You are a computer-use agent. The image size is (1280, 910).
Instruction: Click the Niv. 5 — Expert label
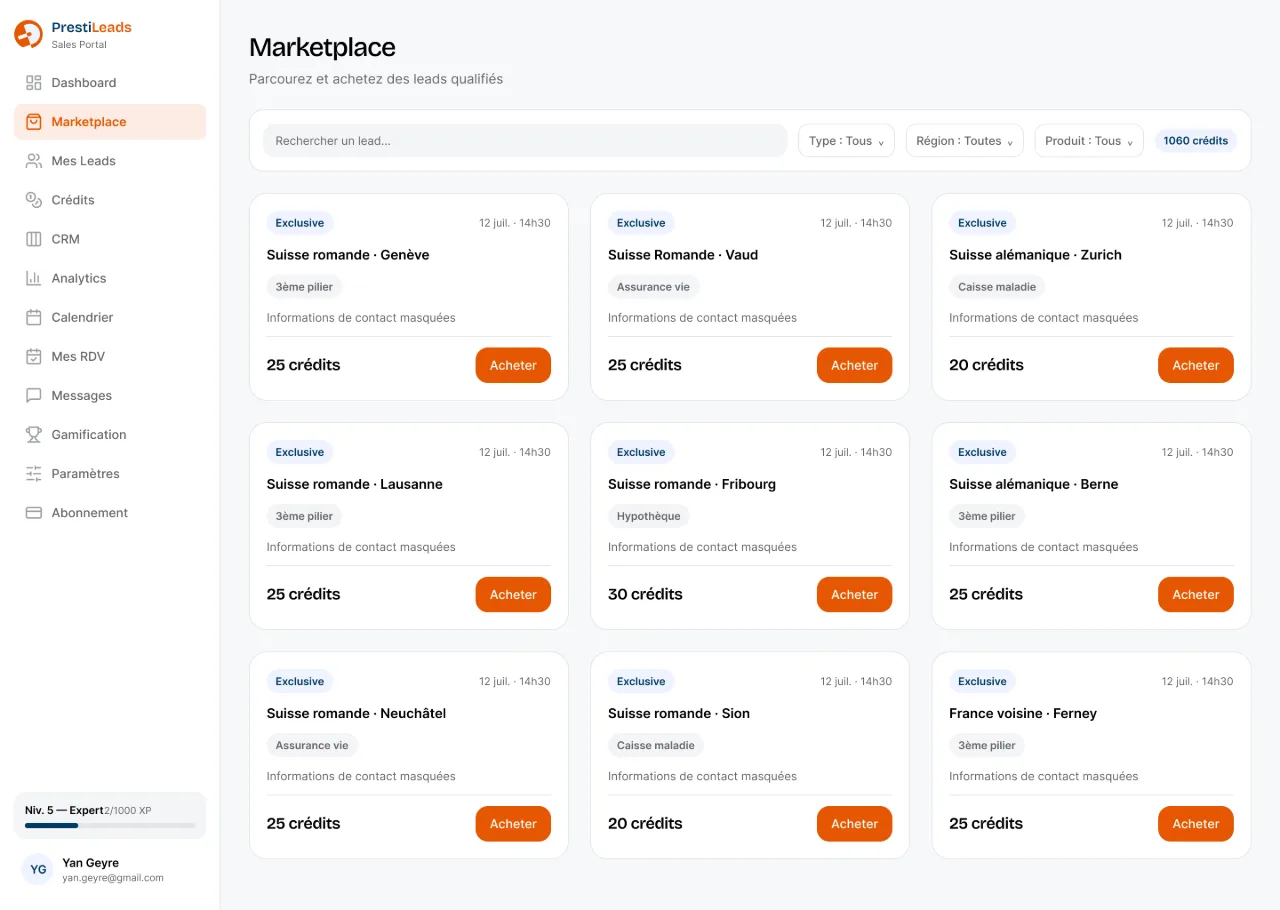(64, 810)
